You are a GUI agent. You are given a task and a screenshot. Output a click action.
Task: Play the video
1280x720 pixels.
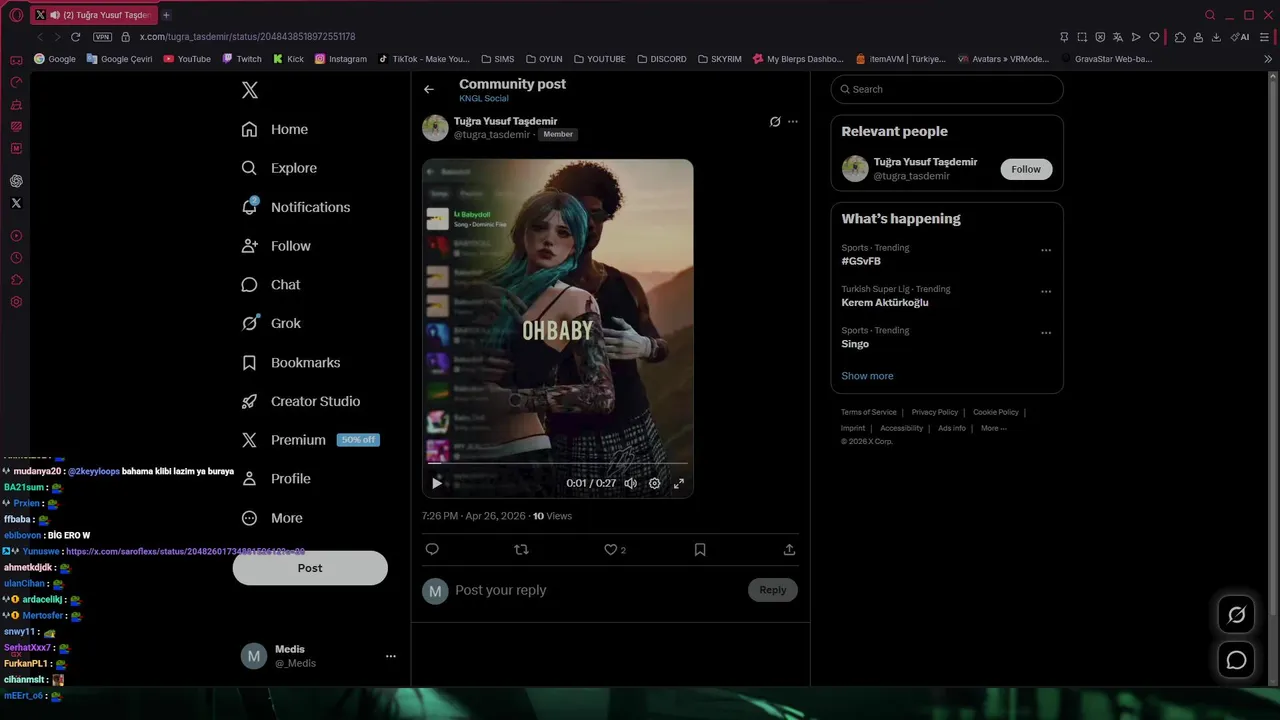(x=437, y=483)
